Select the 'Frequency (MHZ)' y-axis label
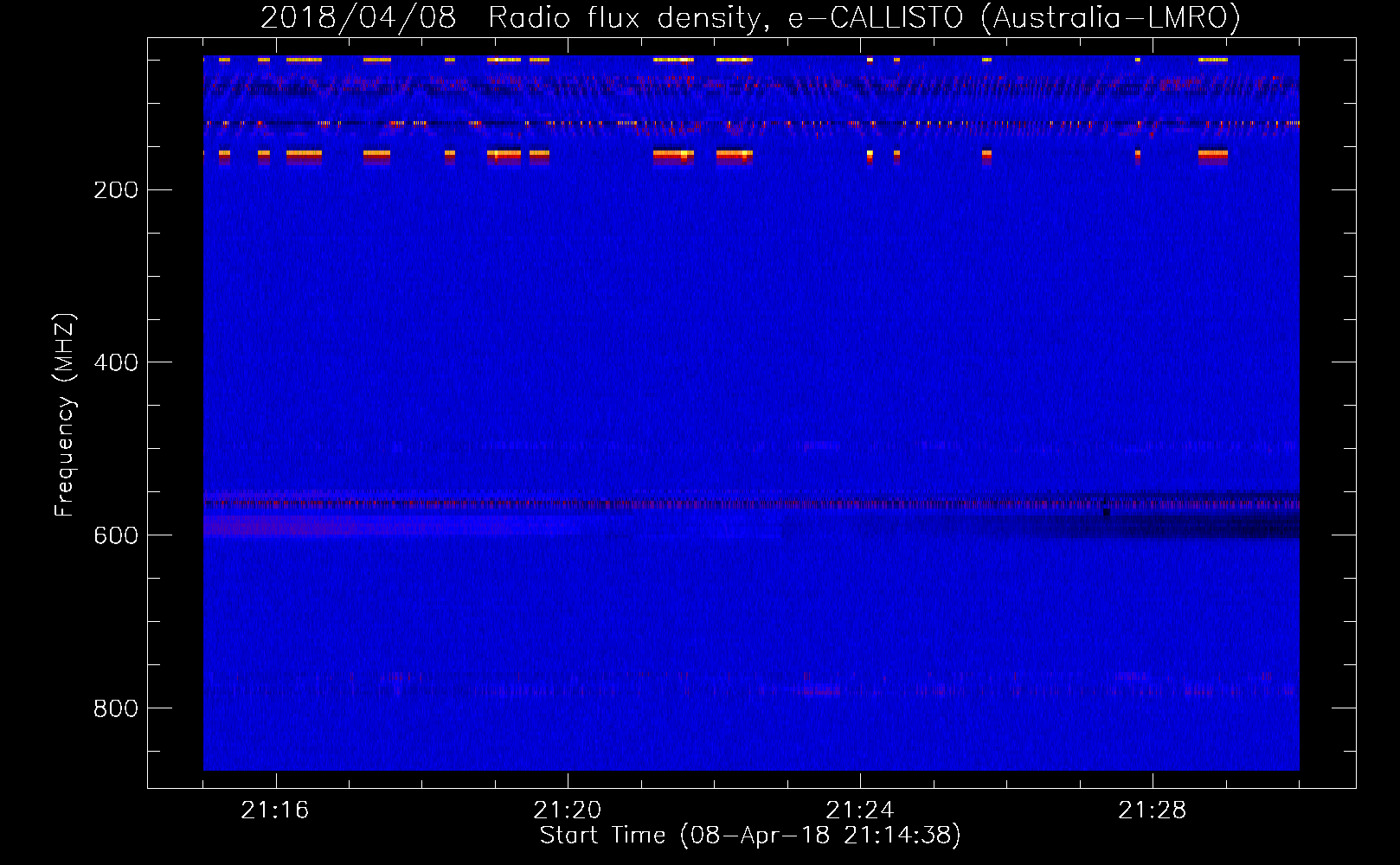Image resolution: width=1400 pixels, height=865 pixels. point(65,414)
